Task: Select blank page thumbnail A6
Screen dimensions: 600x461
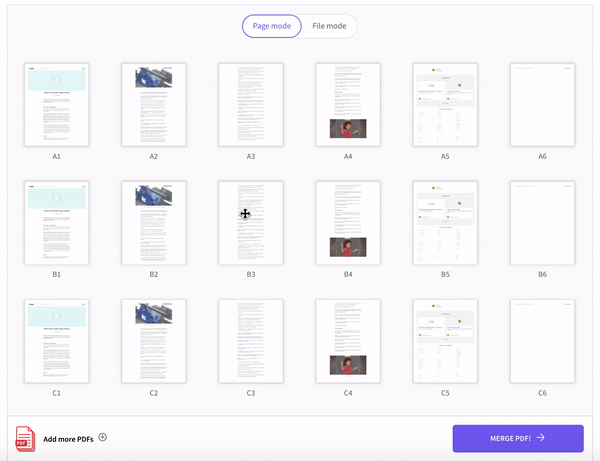Action: click(x=543, y=105)
